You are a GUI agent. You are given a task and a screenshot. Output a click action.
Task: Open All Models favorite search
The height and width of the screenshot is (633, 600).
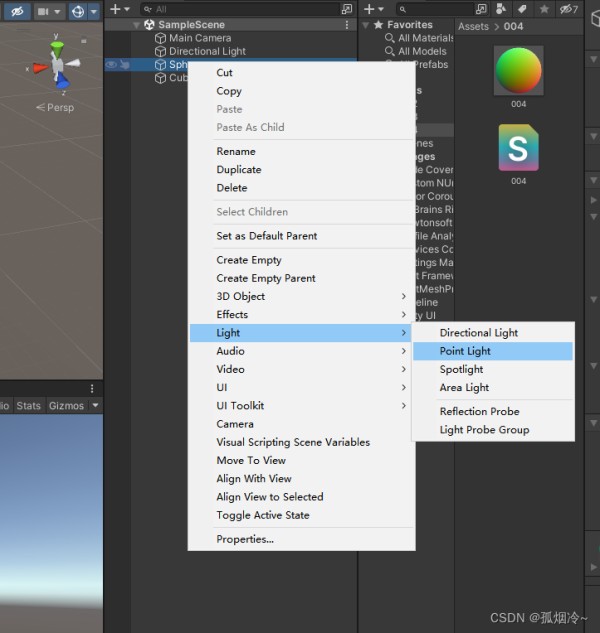pos(422,51)
